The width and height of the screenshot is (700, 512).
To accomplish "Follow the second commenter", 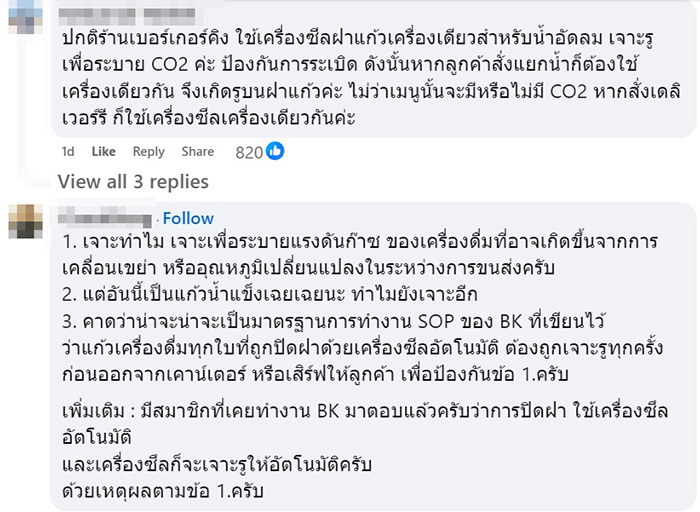I will pos(188,218).
